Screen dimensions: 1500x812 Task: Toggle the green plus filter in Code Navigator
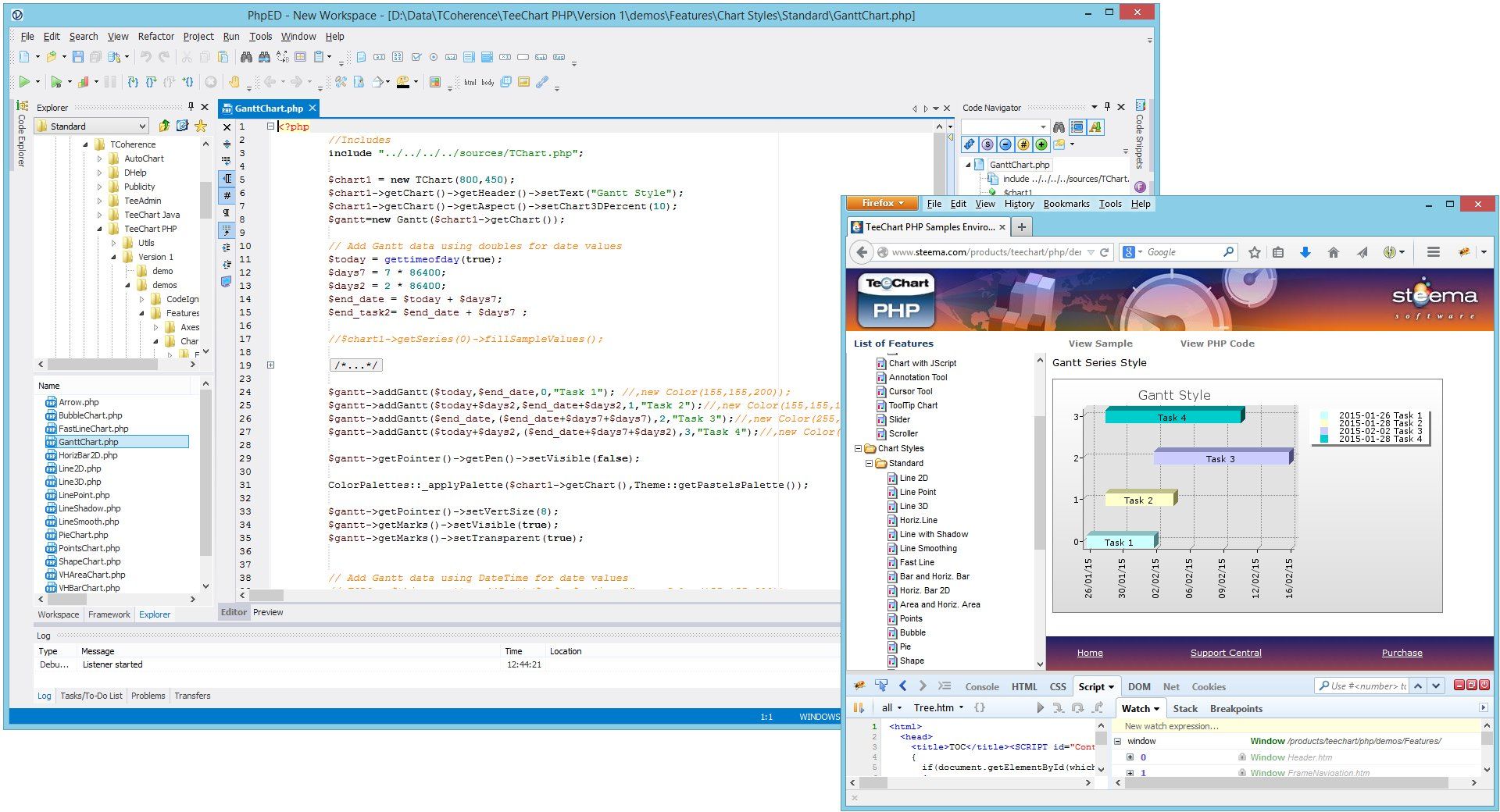pos(1041,144)
